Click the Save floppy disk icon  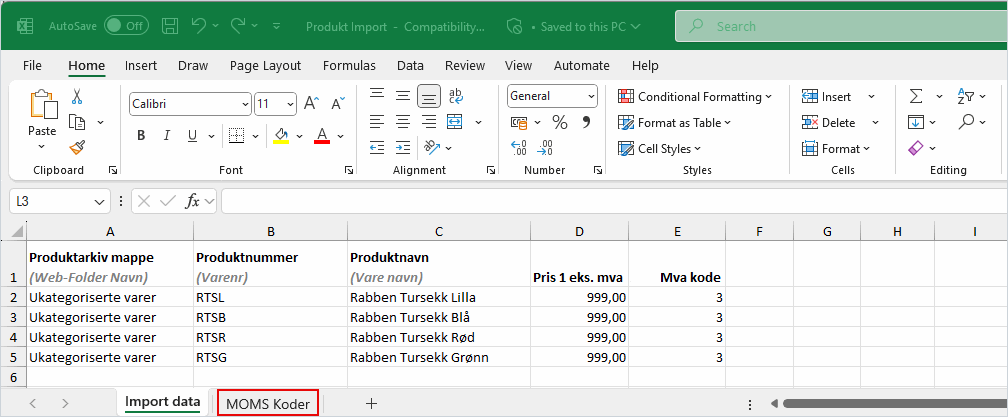point(170,26)
